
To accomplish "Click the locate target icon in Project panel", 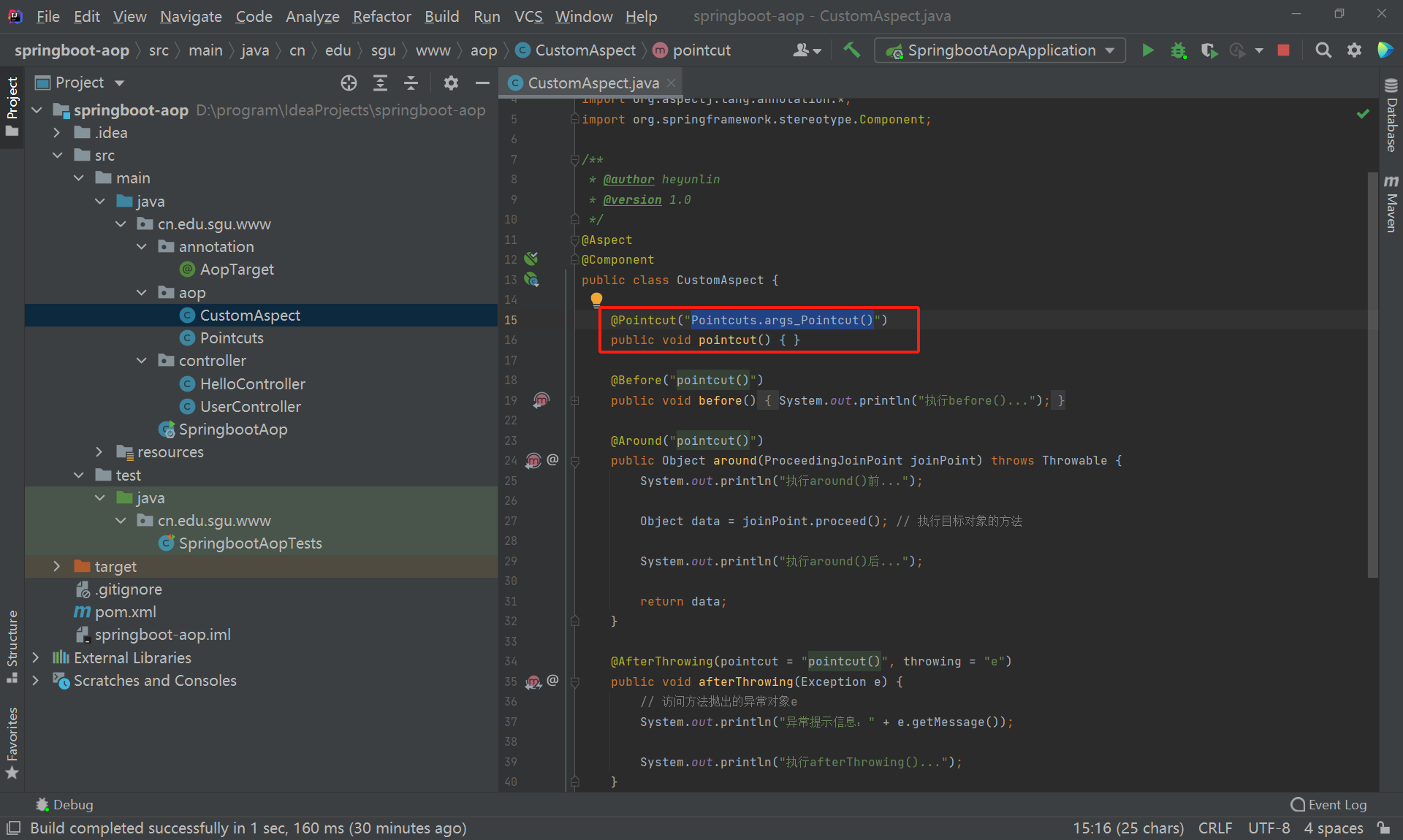I will (349, 83).
